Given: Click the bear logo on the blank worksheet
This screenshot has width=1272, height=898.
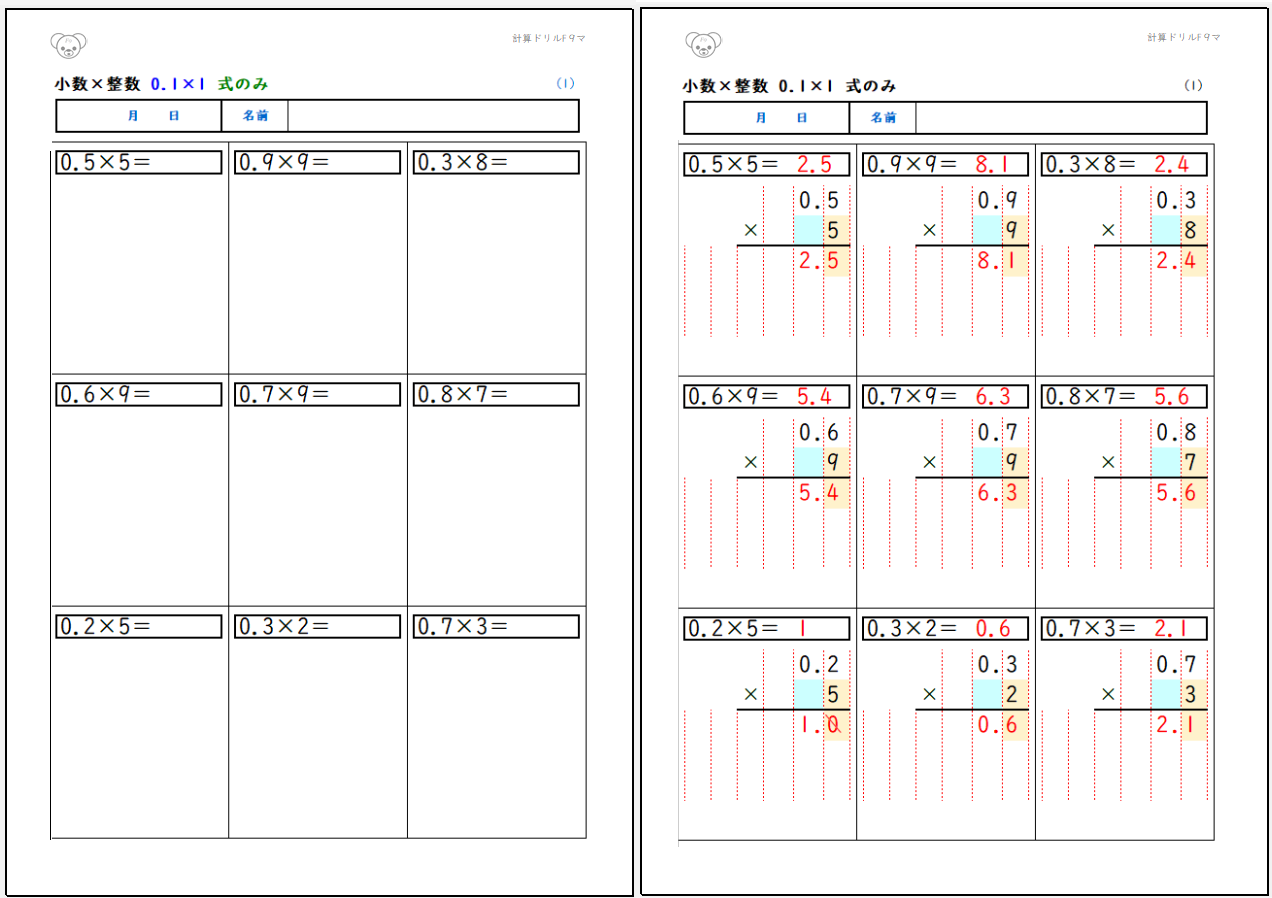Looking at the screenshot, I should [68, 44].
